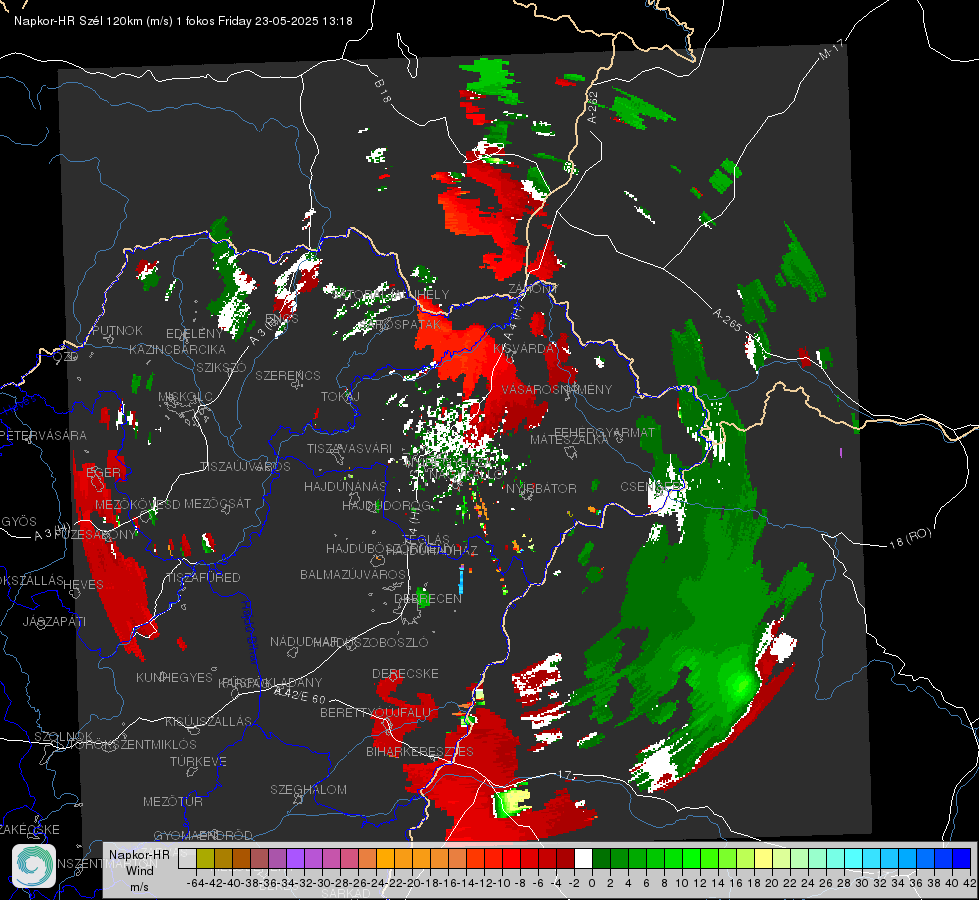Select the MEZŐTÚR label
This screenshot has width=979, height=900.
click(x=172, y=801)
